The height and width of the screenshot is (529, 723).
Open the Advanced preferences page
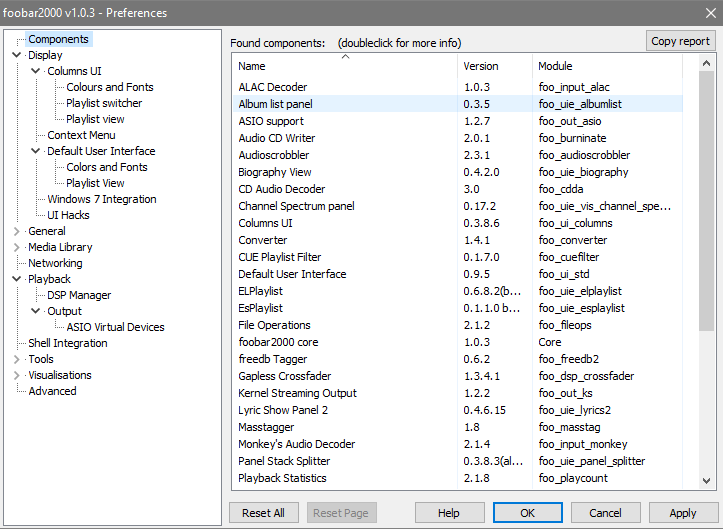coord(52,391)
